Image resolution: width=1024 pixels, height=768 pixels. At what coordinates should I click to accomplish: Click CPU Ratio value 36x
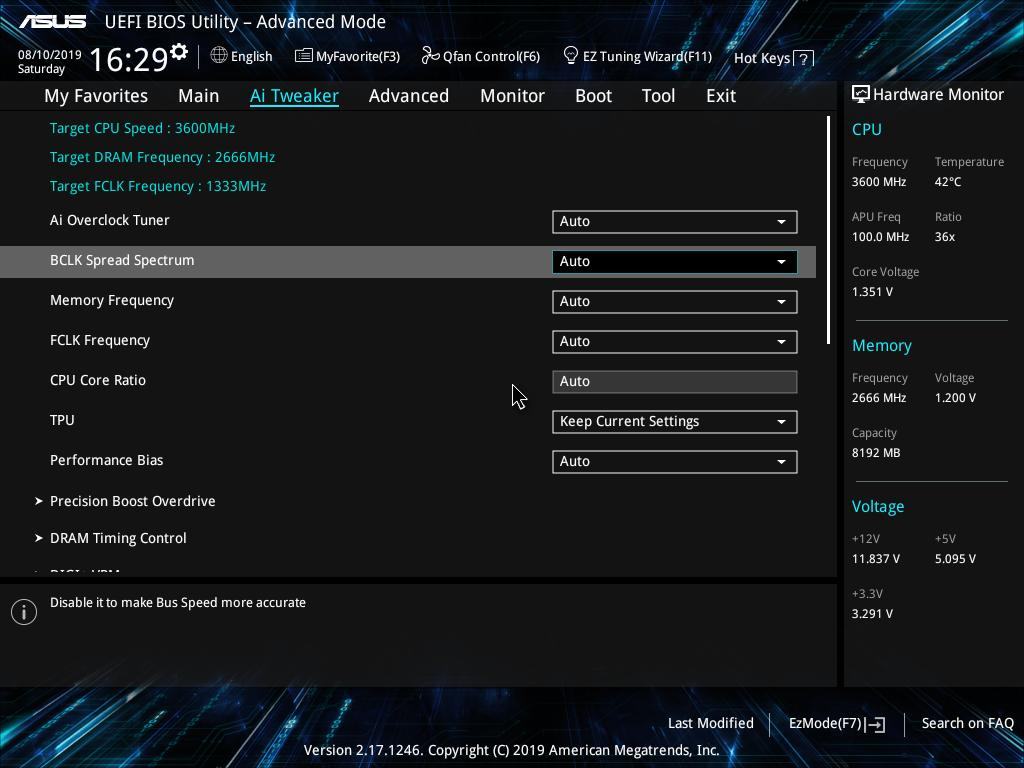[x=944, y=236]
